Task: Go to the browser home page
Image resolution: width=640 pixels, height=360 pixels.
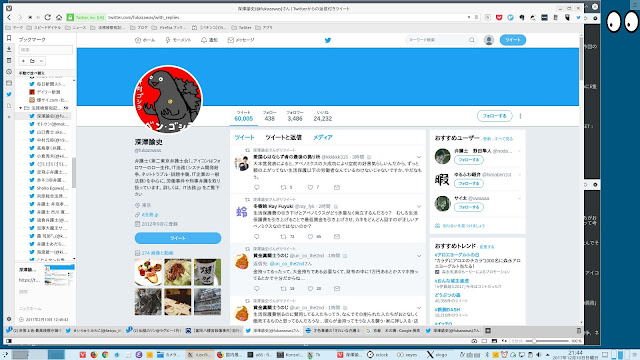Action: (x=59, y=18)
